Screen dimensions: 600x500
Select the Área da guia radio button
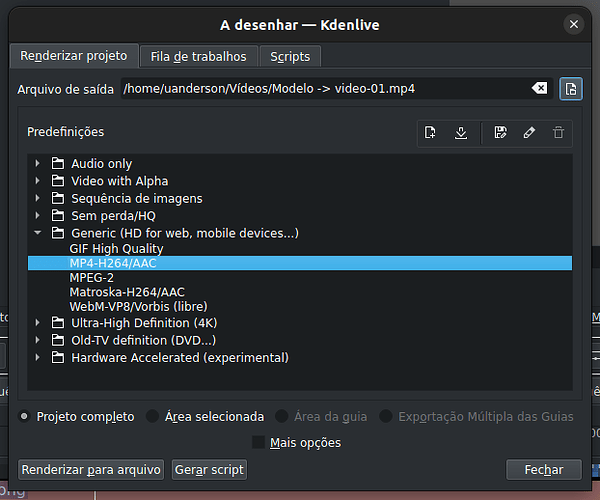point(282,416)
